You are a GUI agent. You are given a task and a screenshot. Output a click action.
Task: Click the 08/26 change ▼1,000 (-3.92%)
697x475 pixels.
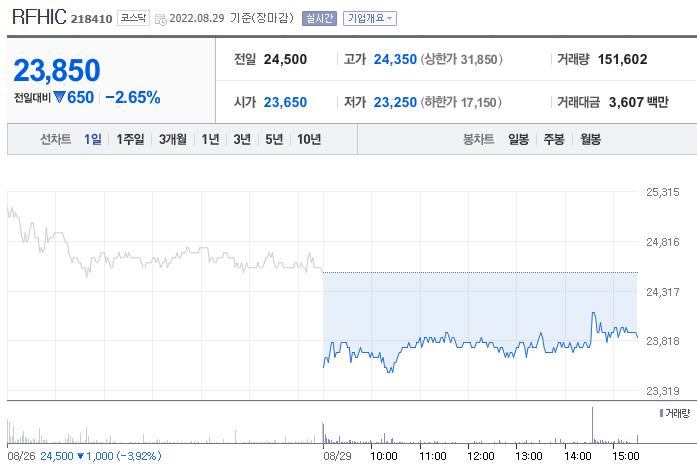(119, 456)
